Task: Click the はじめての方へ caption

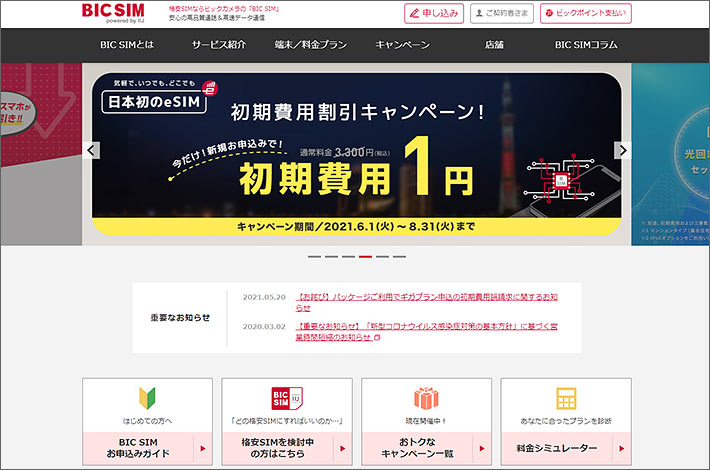Action: [x=147, y=421]
